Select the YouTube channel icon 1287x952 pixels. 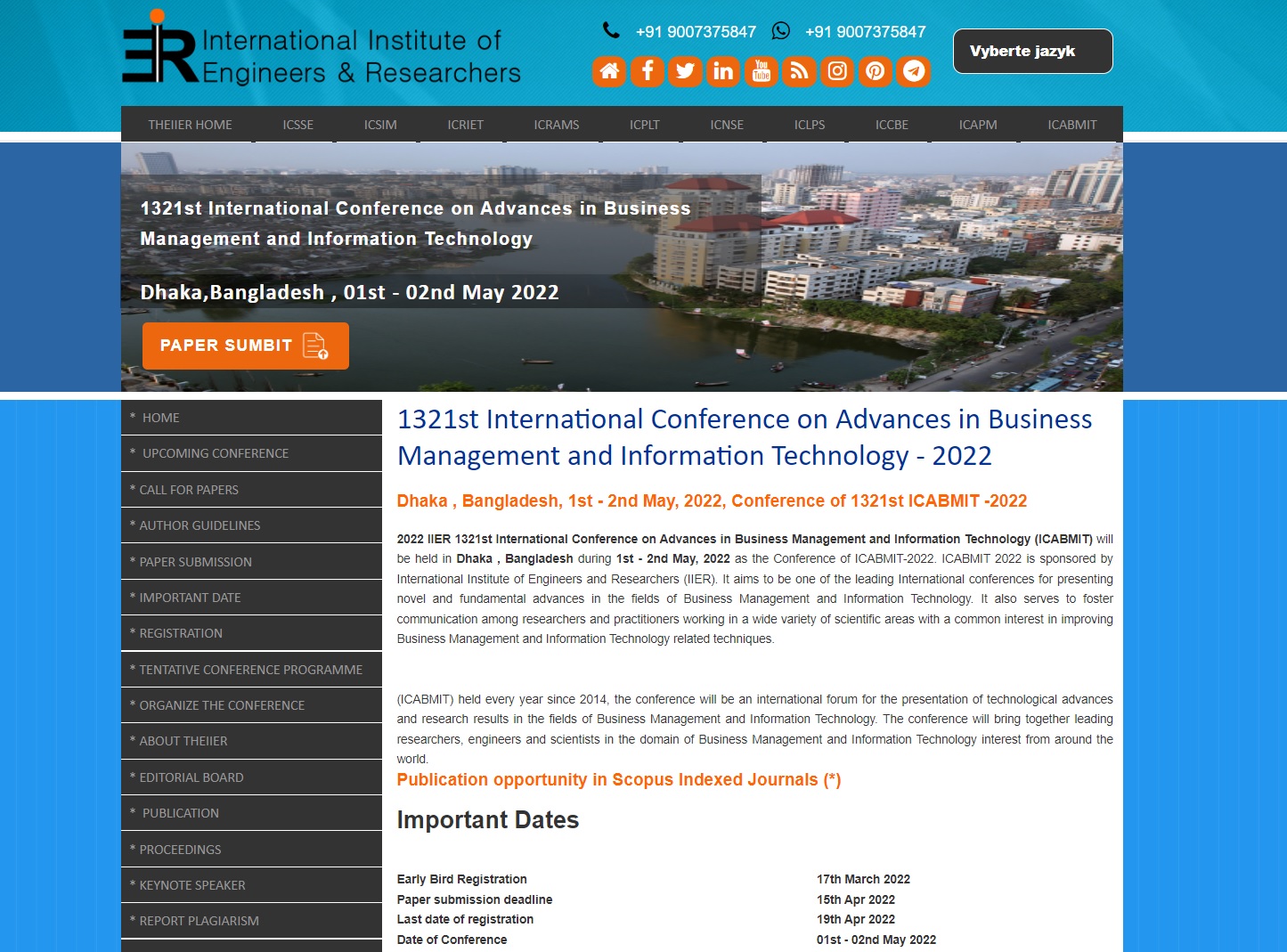coord(761,71)
